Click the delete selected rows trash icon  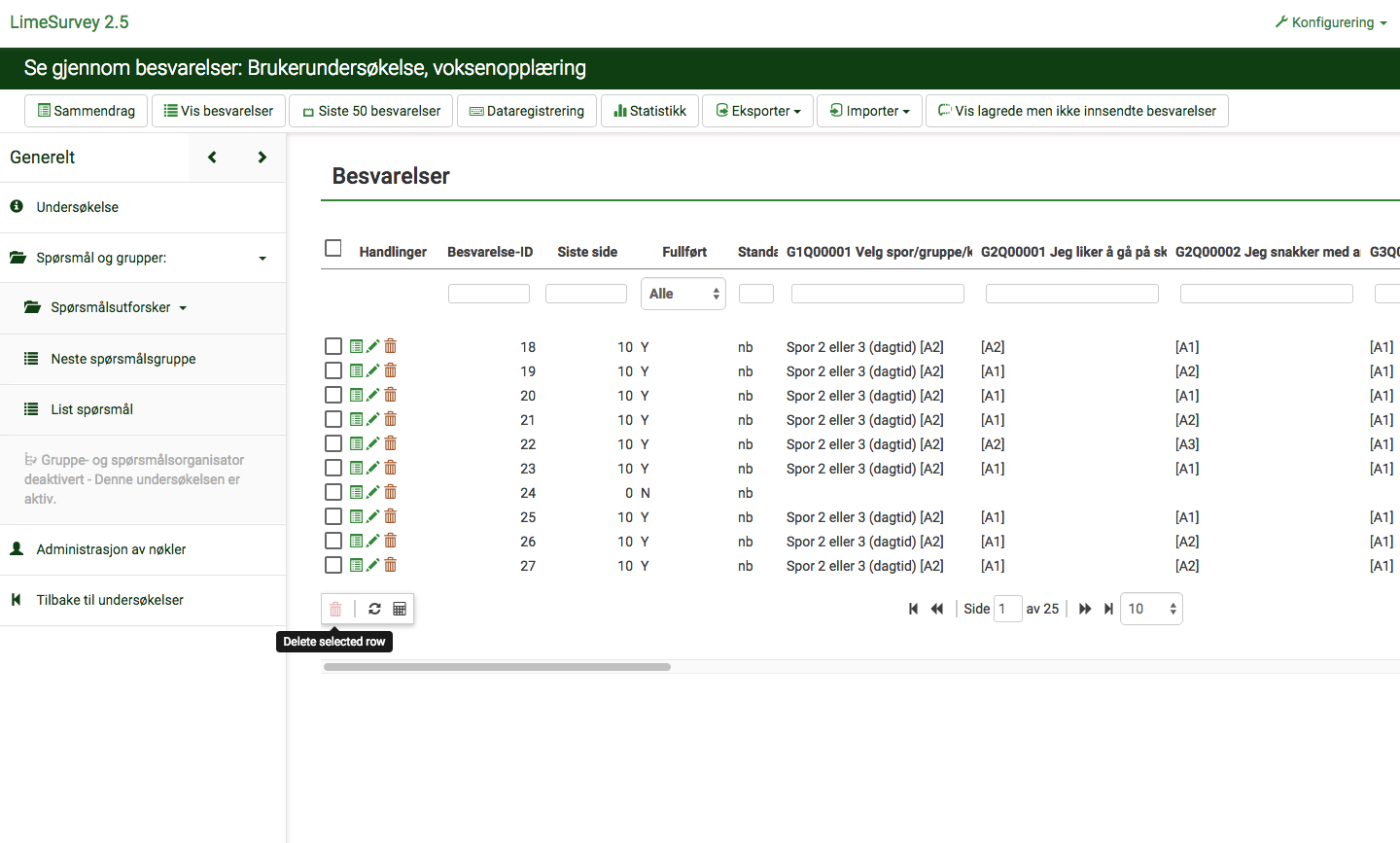coord(335,609)
